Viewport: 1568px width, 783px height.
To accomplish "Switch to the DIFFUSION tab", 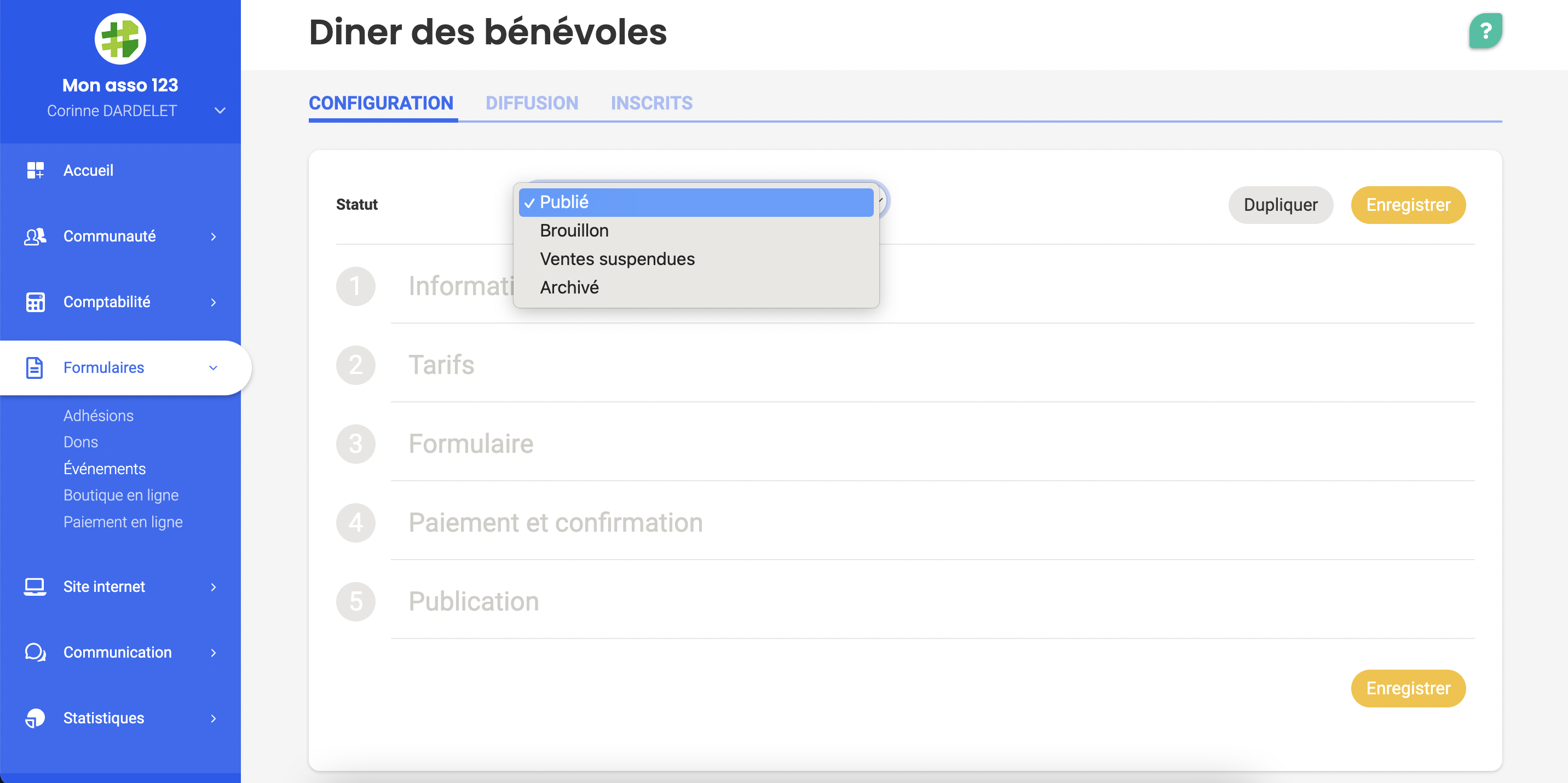I will [x=532, y=103].
